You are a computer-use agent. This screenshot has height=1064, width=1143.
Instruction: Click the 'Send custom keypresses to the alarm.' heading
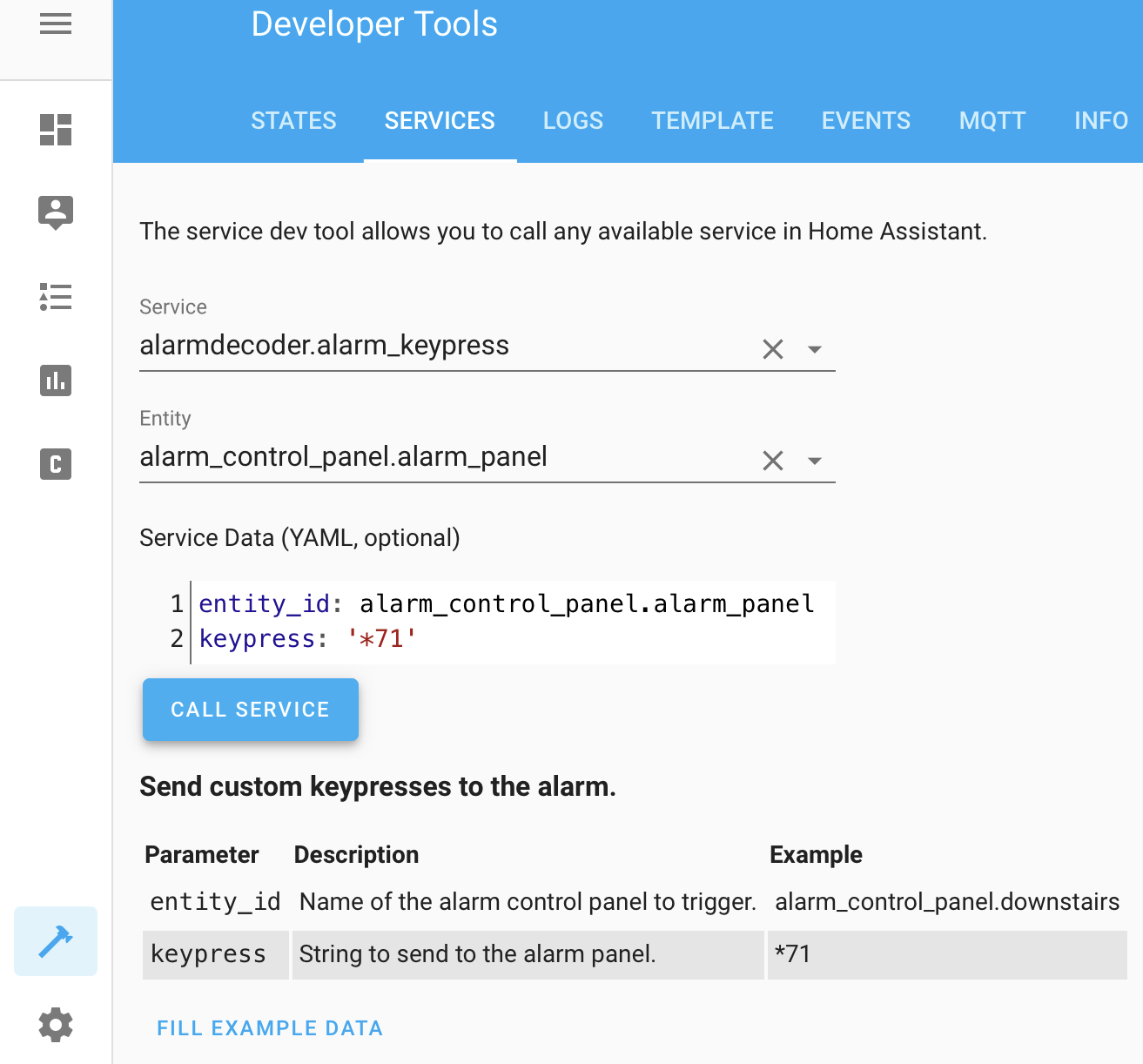(x=378, y=787)
